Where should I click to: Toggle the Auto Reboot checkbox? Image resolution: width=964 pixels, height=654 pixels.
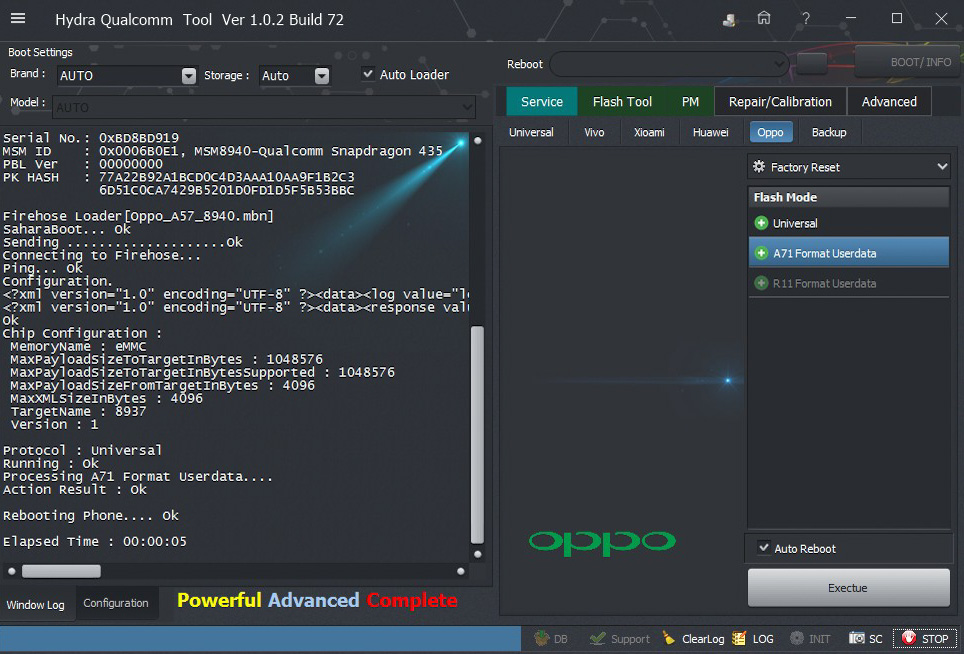764,547
